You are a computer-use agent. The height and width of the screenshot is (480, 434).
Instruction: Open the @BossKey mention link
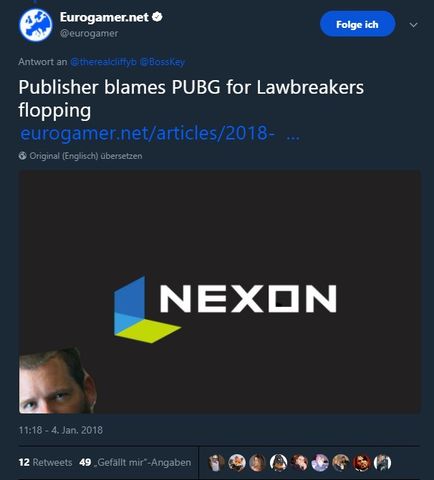[x=162, y=62]
